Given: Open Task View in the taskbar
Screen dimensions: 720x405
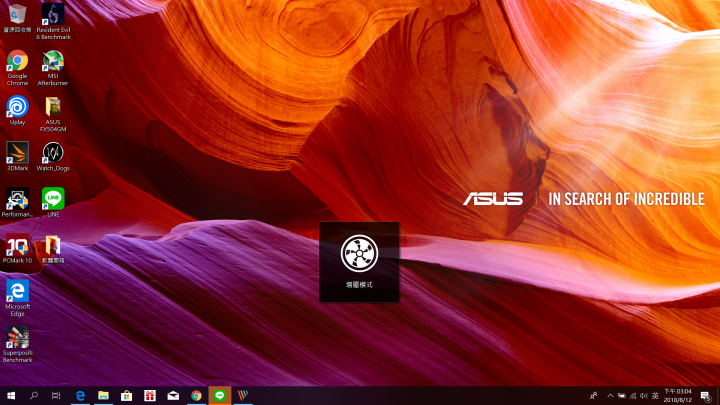Looking at the screenshot, I should (x=56, y=395).
